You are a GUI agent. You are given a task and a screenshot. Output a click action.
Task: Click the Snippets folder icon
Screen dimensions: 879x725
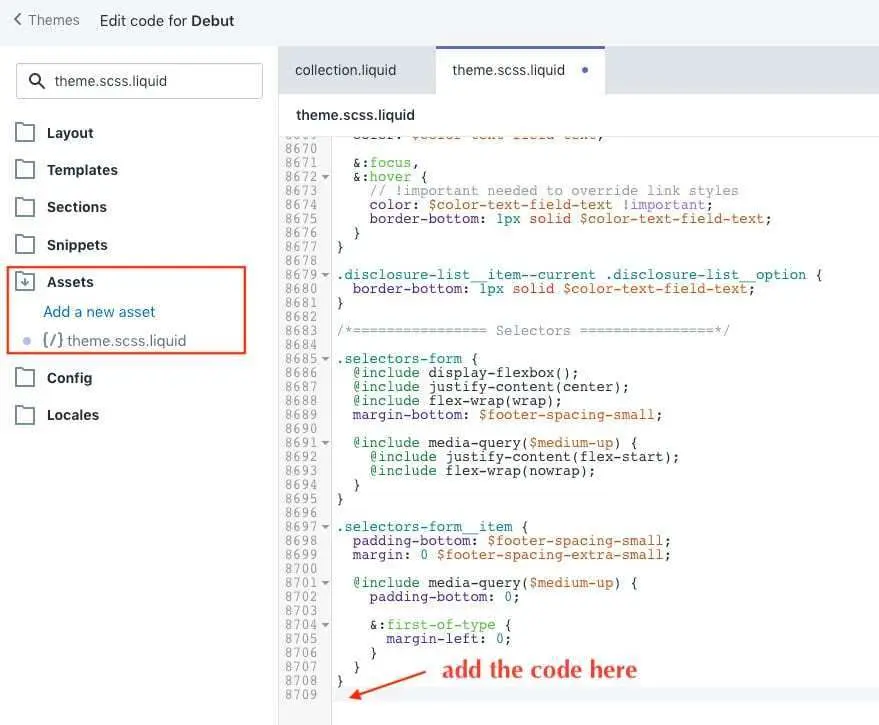pos(25,245)
